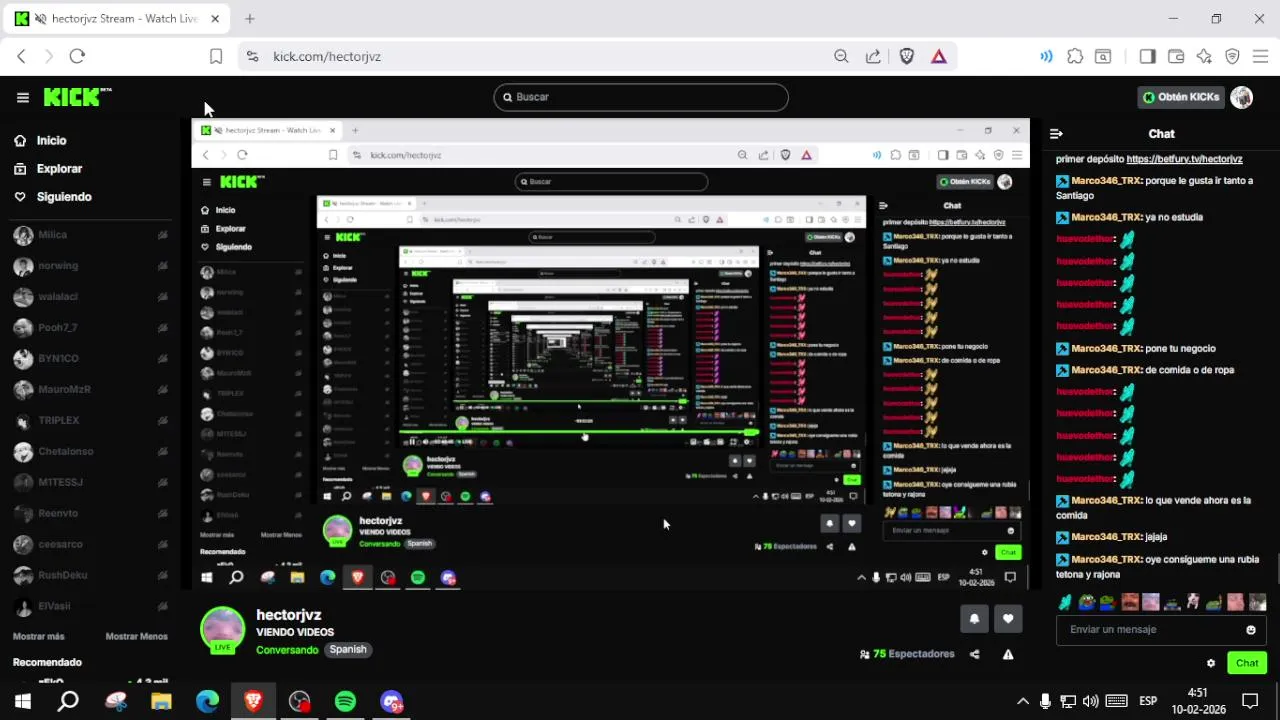Click the blue sound wave toolbar icon
The width and height of the screenshot is (1280, 720).
pyautogui.click(x=1046, y=57)
